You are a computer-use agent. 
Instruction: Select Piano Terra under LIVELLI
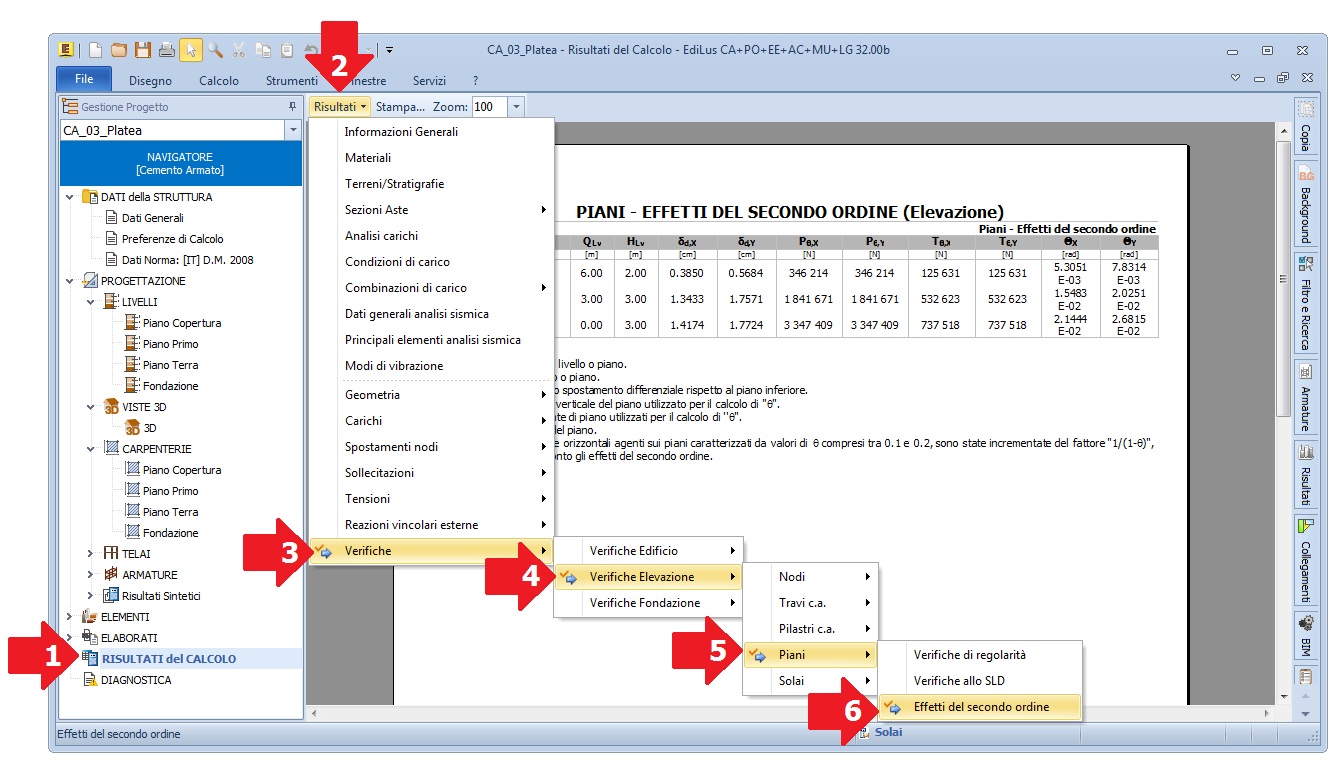pos(170,365)
